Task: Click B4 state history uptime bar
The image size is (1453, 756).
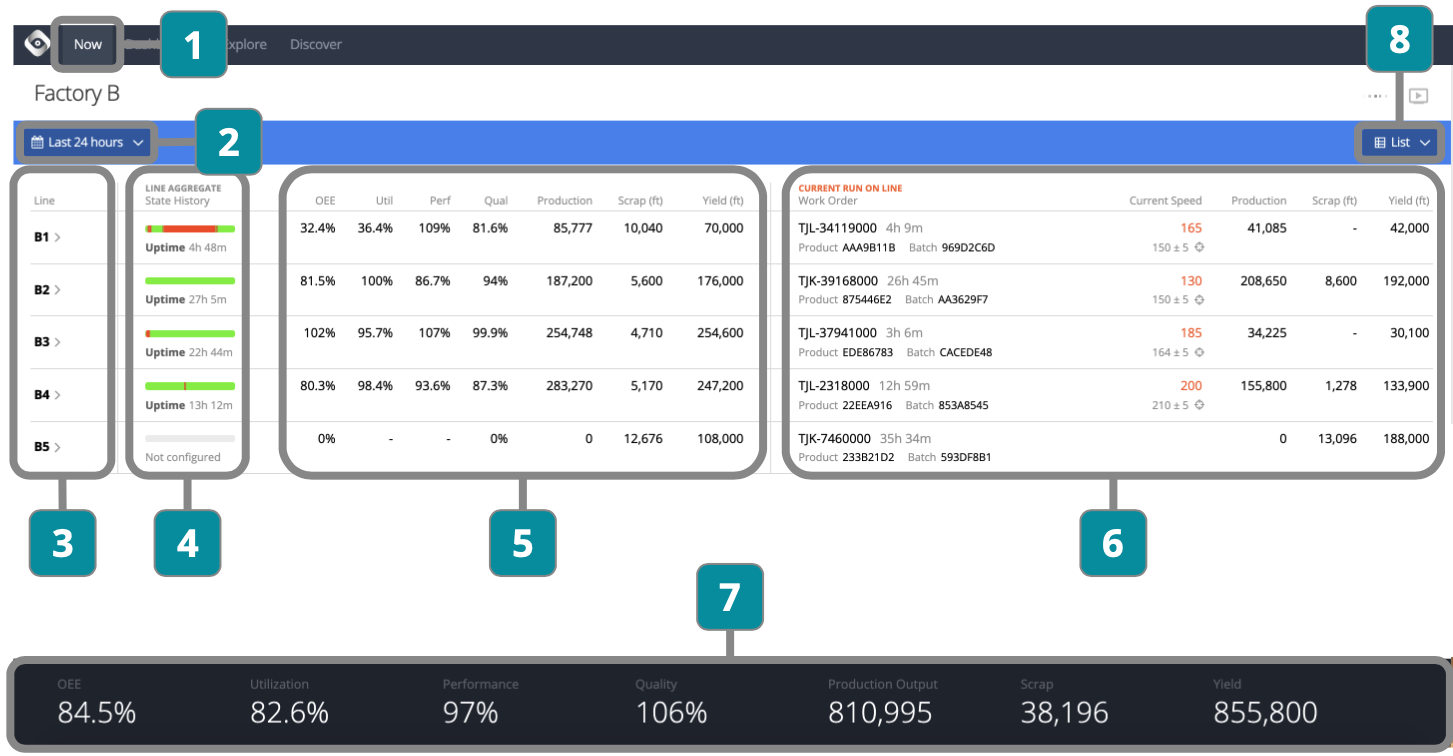Action: pos(190,386)
